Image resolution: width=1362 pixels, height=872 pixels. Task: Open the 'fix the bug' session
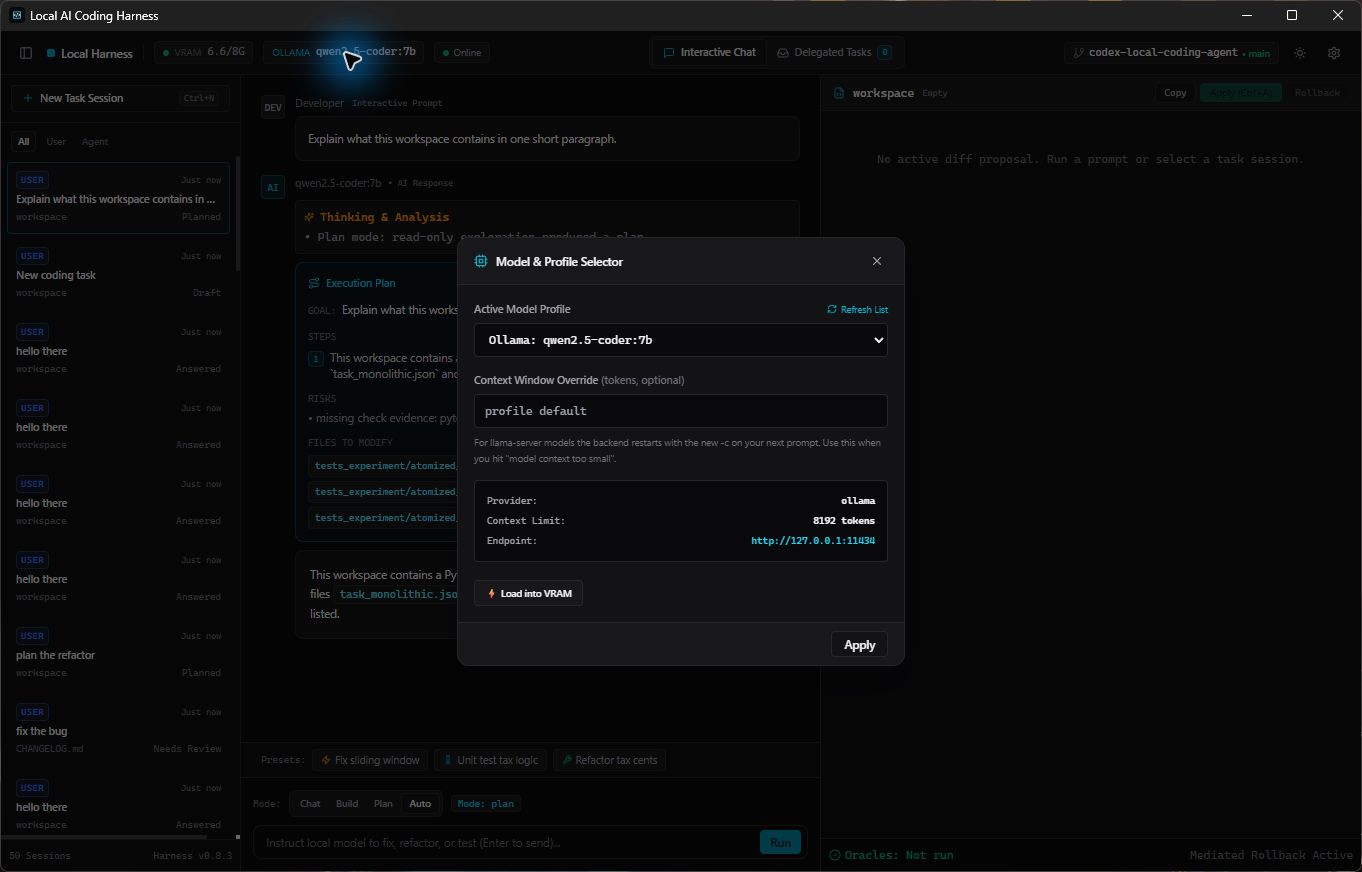pyautogui.click(x=118, y=730)
